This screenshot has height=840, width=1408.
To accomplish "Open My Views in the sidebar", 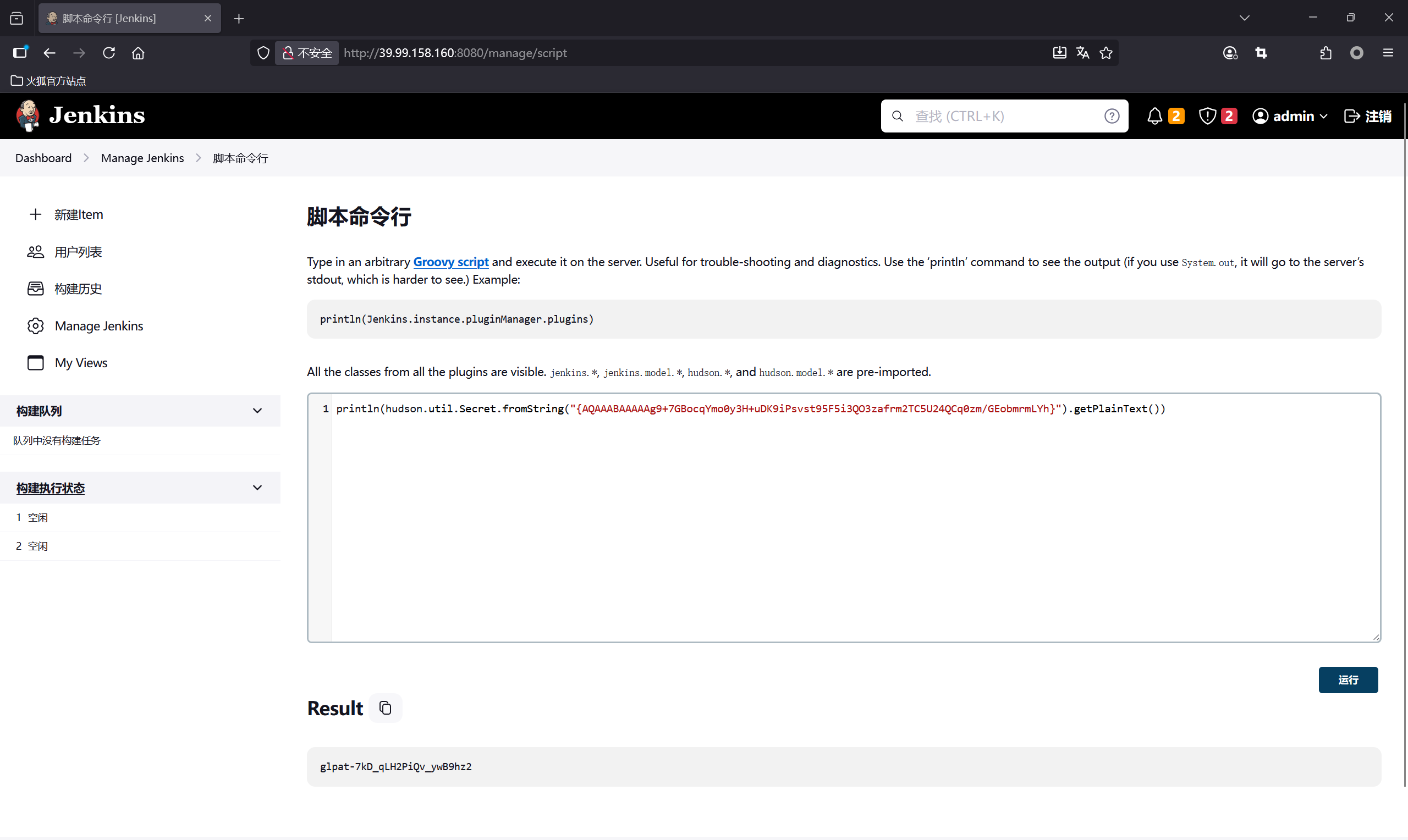I will tap(81, 363).
